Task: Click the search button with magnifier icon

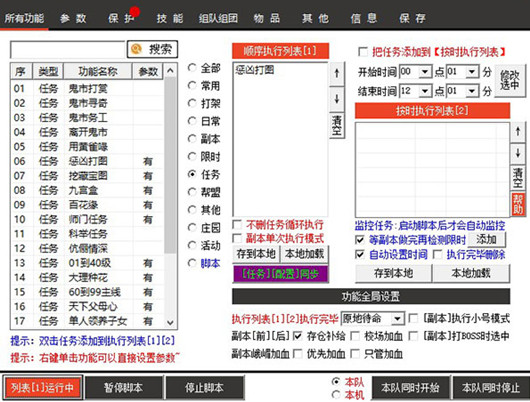Action: 152,50
